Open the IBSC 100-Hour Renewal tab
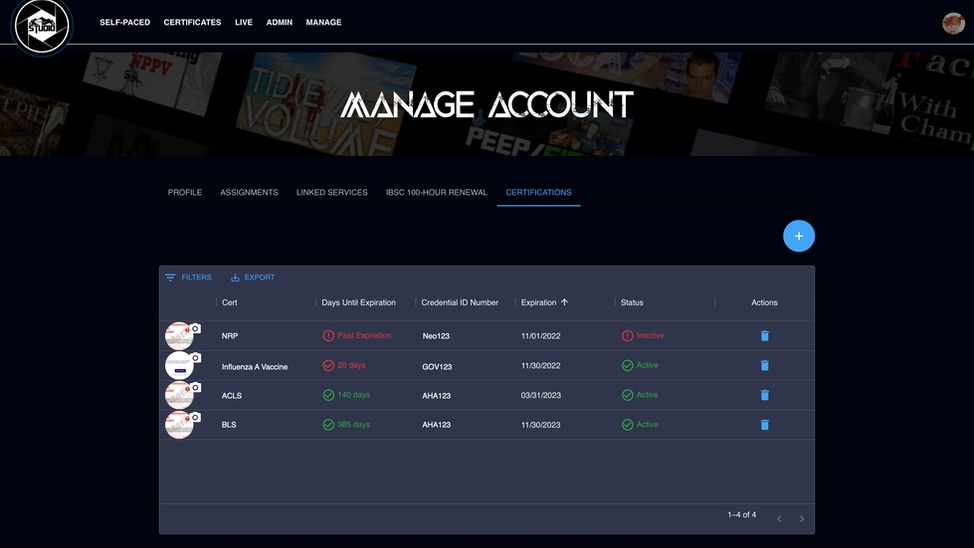 (437, 193)
